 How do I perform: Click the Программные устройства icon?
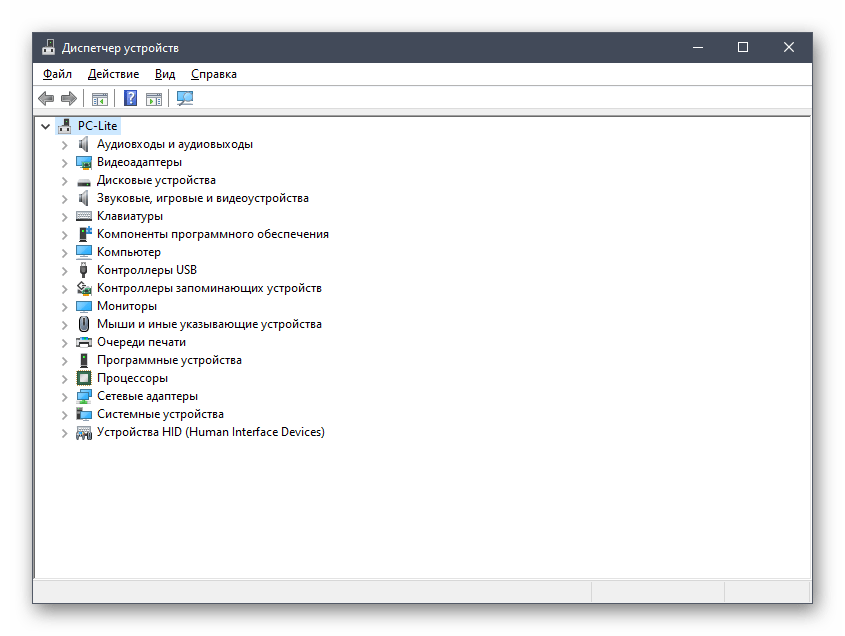click(x=84, y=360)
